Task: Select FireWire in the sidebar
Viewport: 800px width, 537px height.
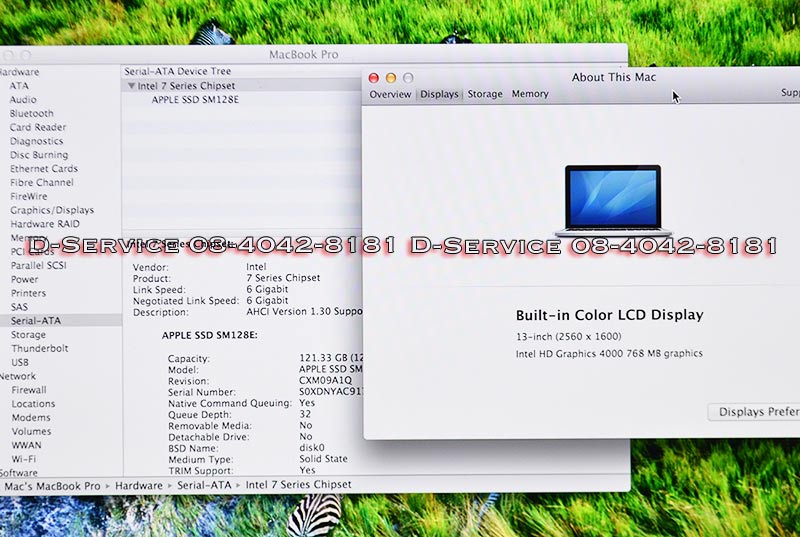Action: (x=29, y=196)
